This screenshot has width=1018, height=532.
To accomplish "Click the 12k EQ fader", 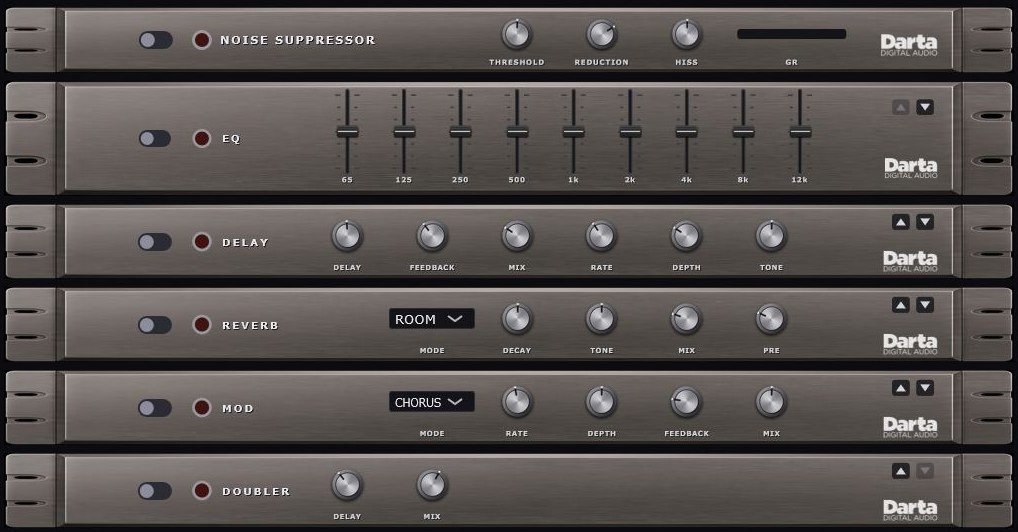I will (800, 133).
